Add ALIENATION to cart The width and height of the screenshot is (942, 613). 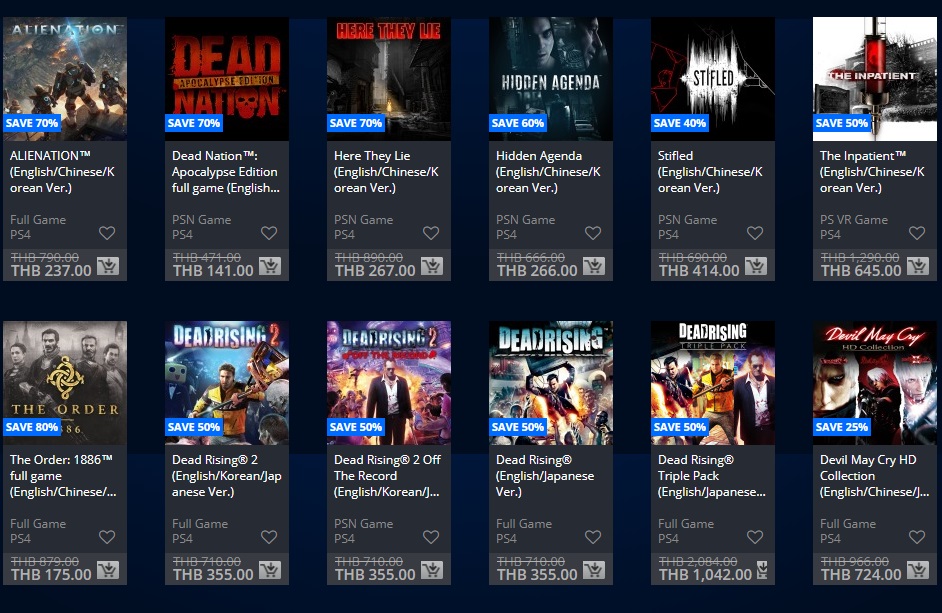point(108,266)
